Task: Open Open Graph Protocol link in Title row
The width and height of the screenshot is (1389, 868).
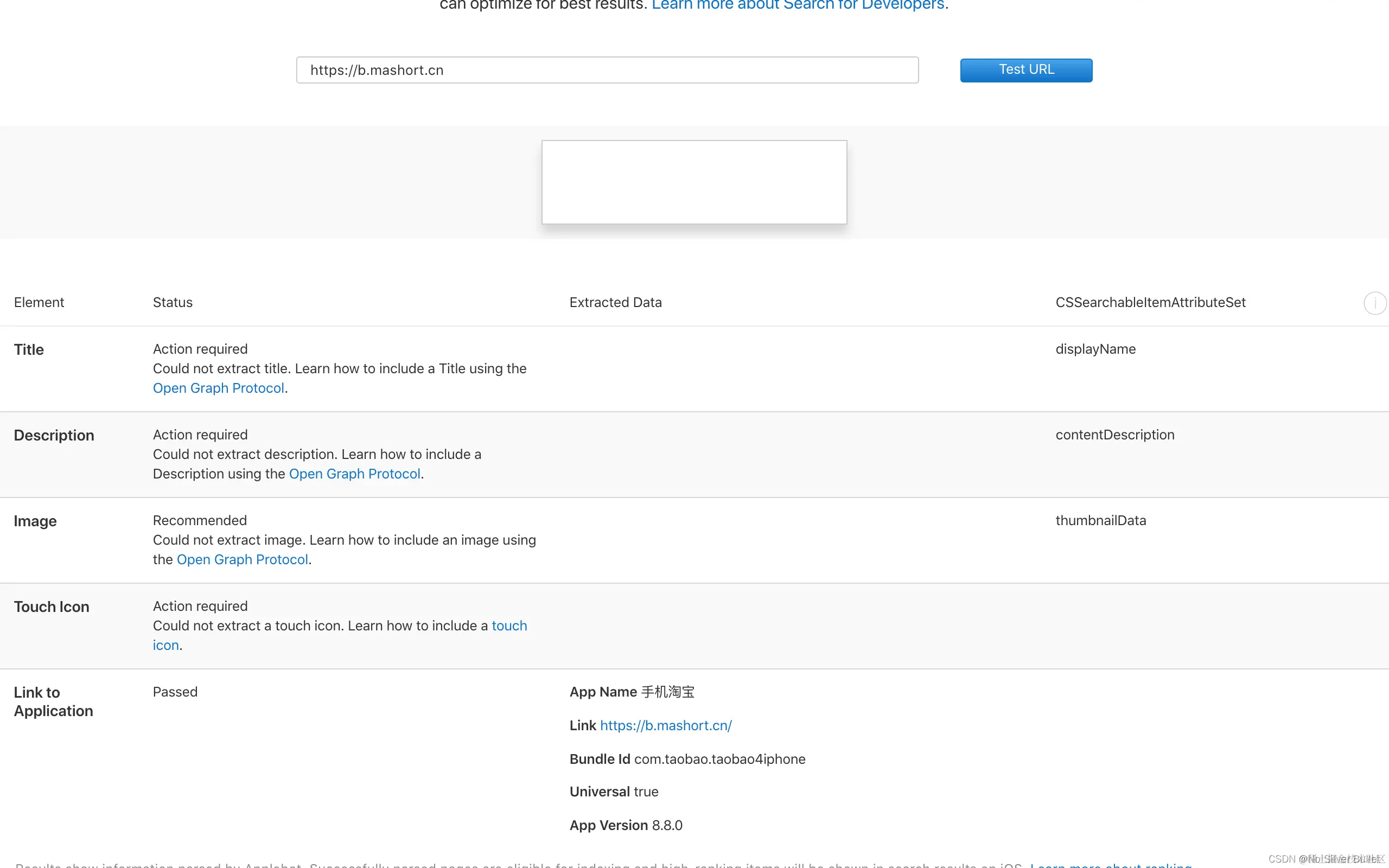Action: tap(218, 388)
